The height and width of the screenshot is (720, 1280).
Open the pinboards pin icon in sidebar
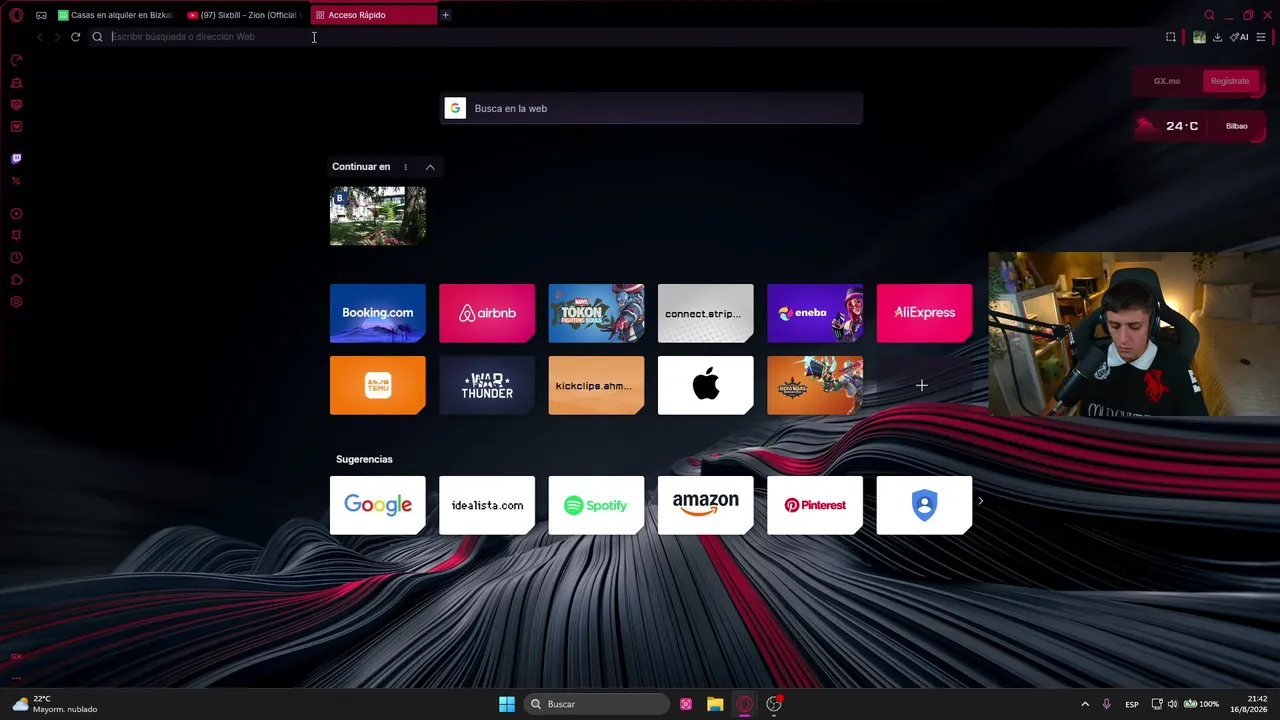16,236
